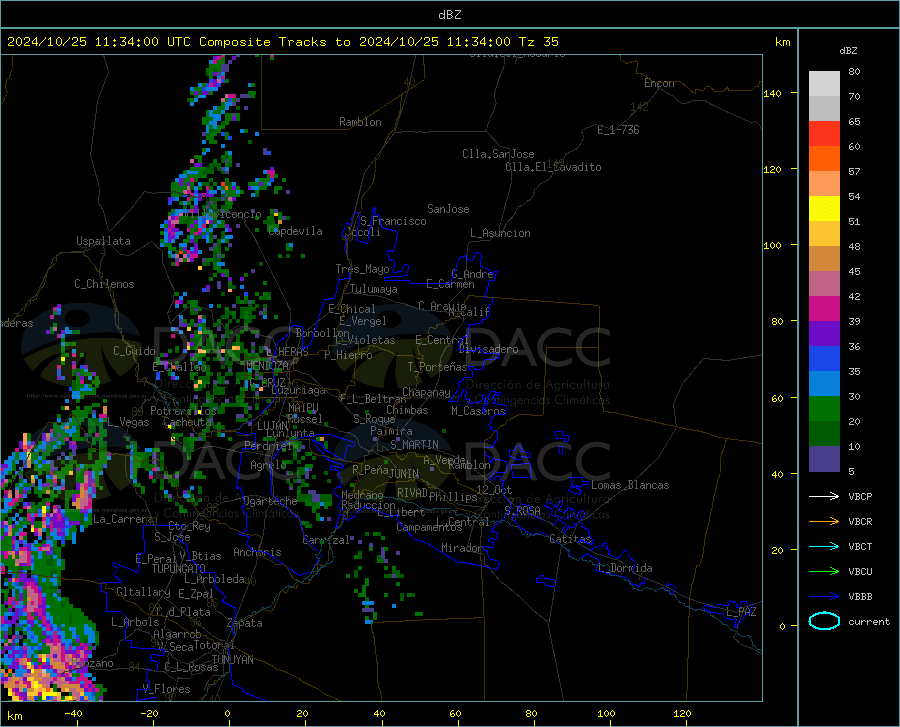Click the 'Gltallary' map label
900x727 pixels.
tap(143, 592)
